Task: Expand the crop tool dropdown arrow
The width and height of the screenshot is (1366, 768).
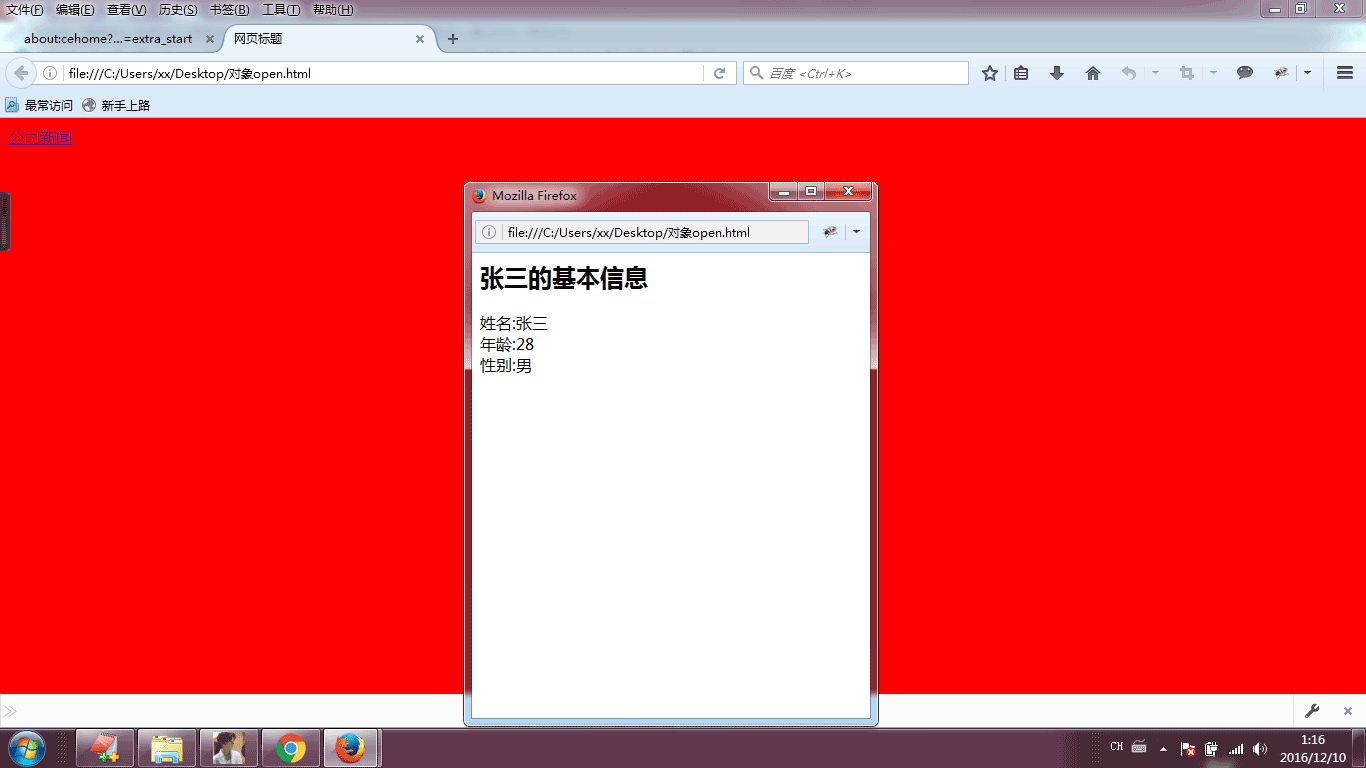Action: click(x=1213, y=73)
